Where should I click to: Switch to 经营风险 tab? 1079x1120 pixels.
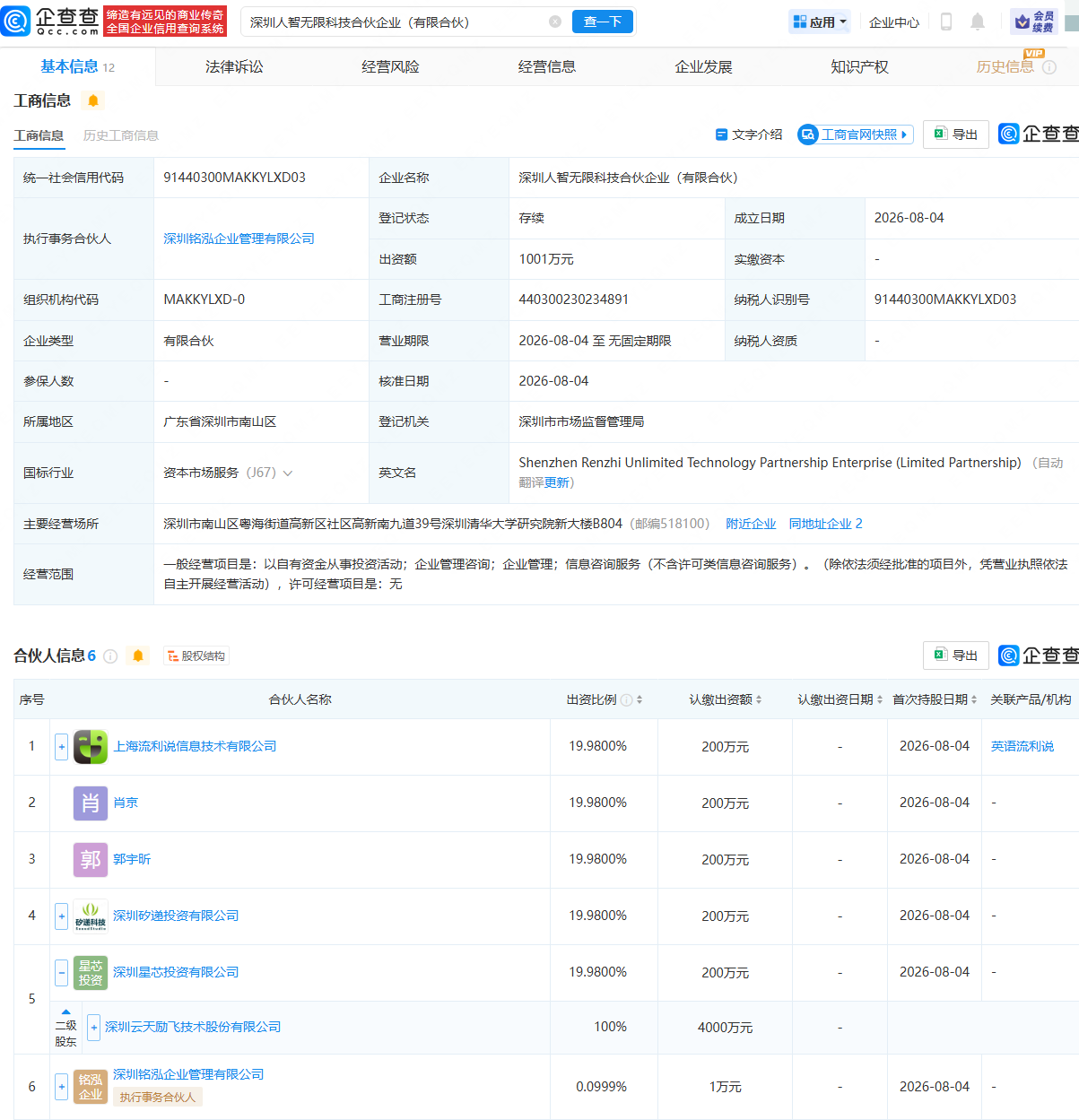(x=390, y=66)
